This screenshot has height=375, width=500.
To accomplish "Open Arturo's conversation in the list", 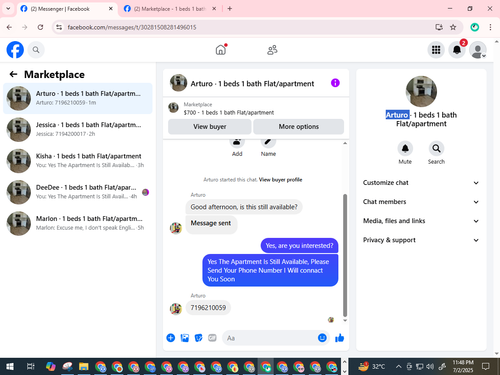I will tap(78, 98).
